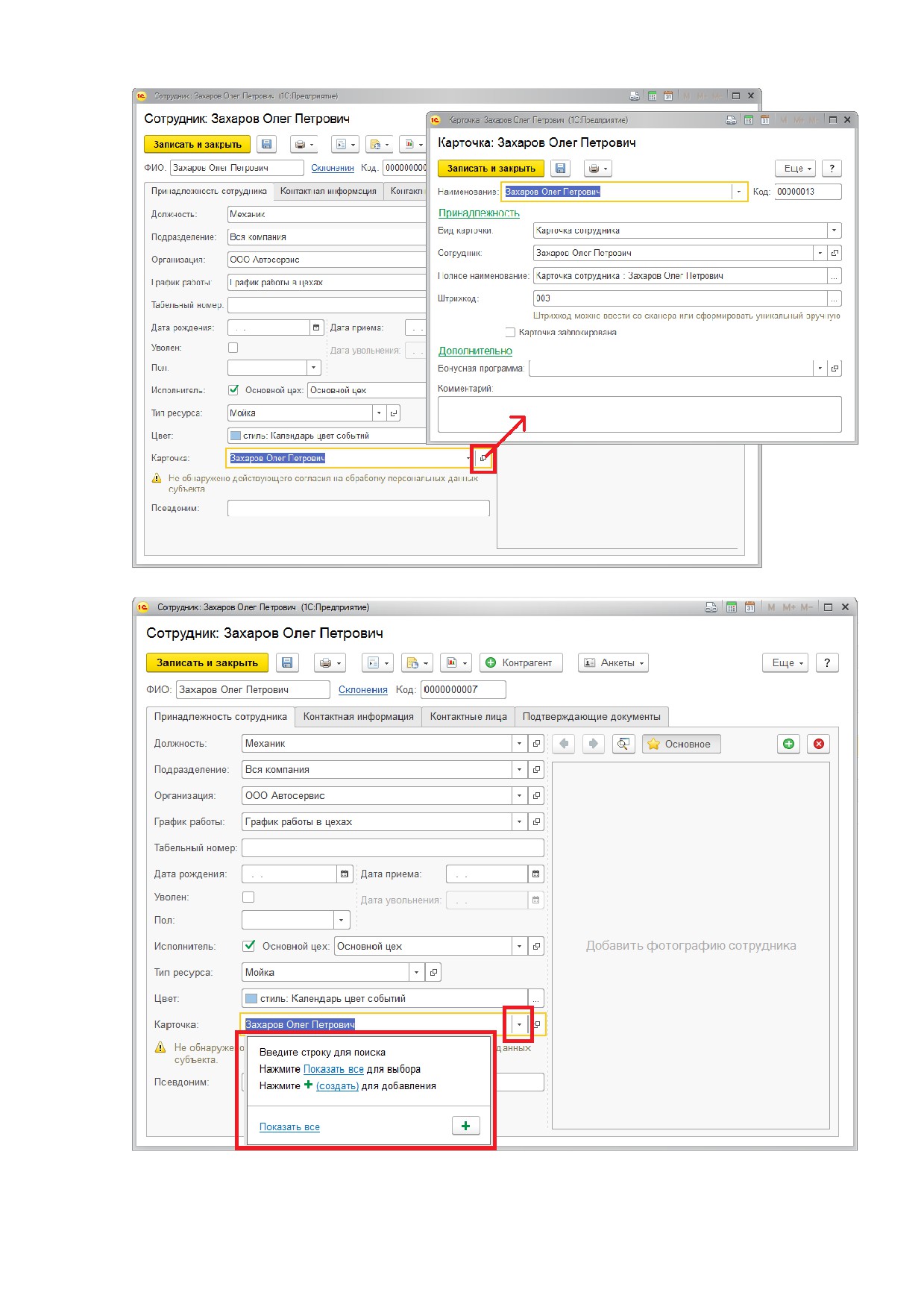Click the bottom Показать все link in popup footer
This screenshot has height=1307, width=924.
(x=289, y=1127)
